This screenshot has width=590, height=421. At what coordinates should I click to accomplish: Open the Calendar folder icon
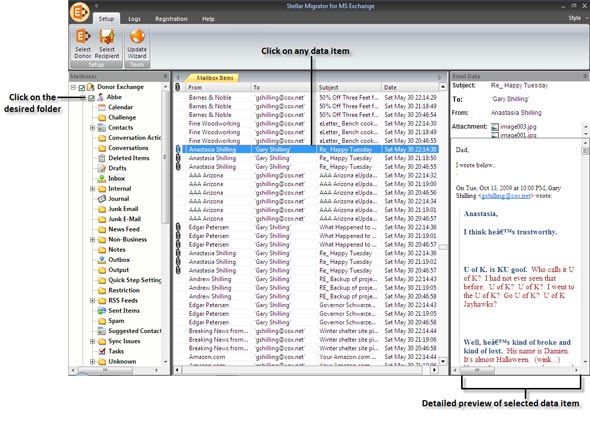[102, 107]
